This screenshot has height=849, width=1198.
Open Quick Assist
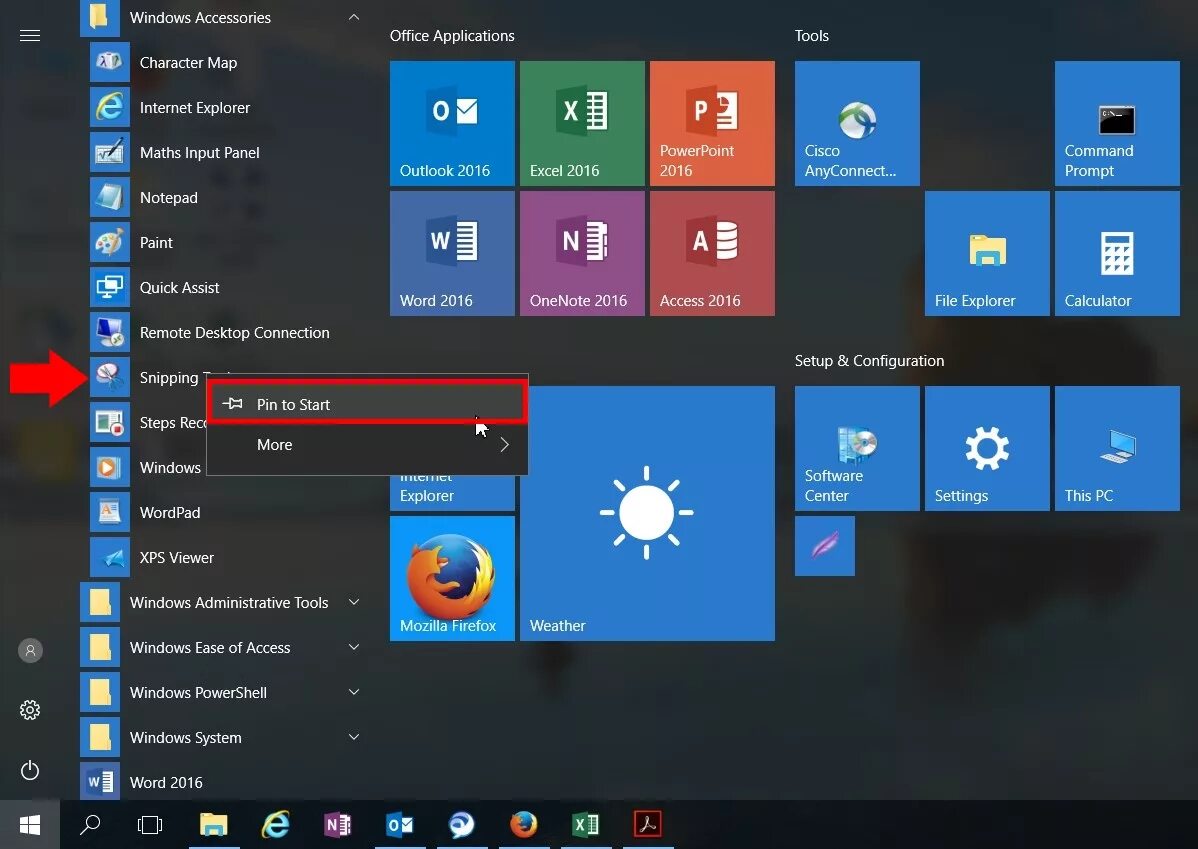pos(222,288)
